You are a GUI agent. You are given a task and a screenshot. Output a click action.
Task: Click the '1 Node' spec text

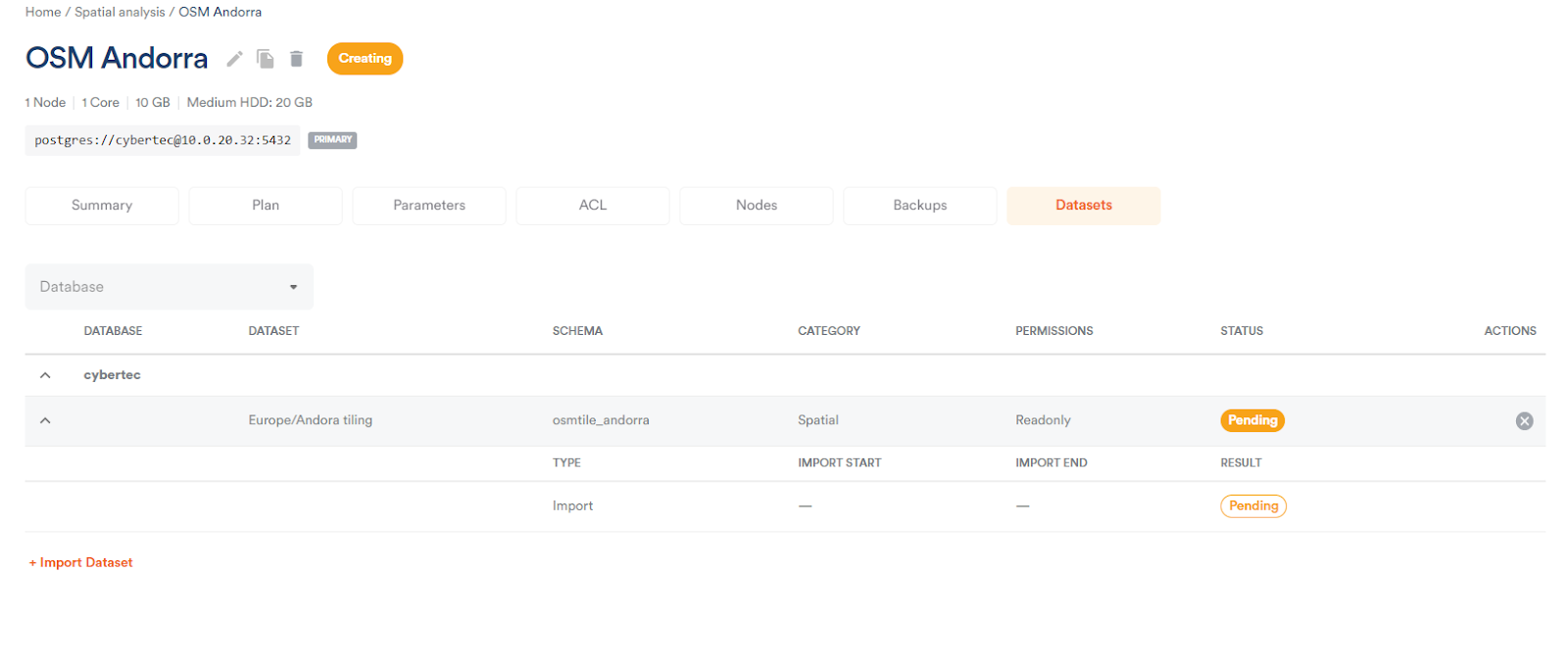click(45, 102)
